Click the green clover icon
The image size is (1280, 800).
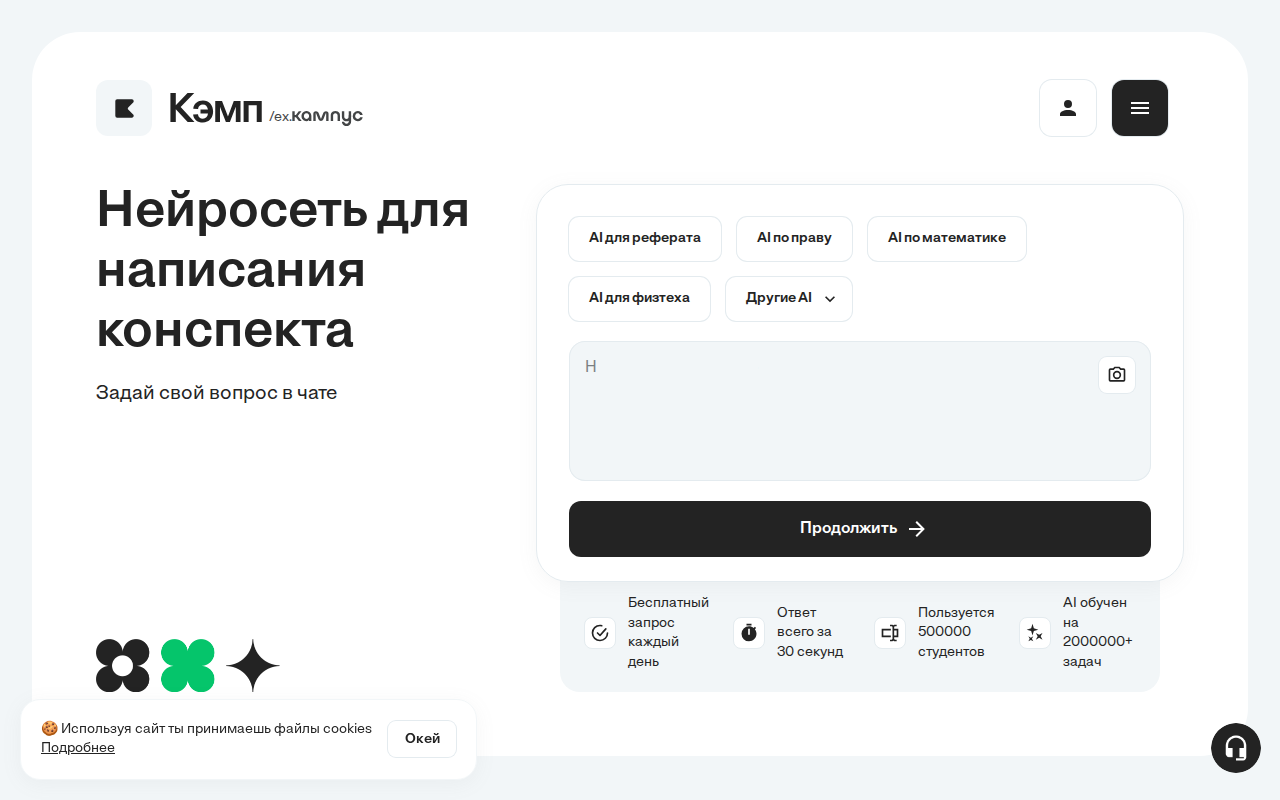click(x=188, y=665)
